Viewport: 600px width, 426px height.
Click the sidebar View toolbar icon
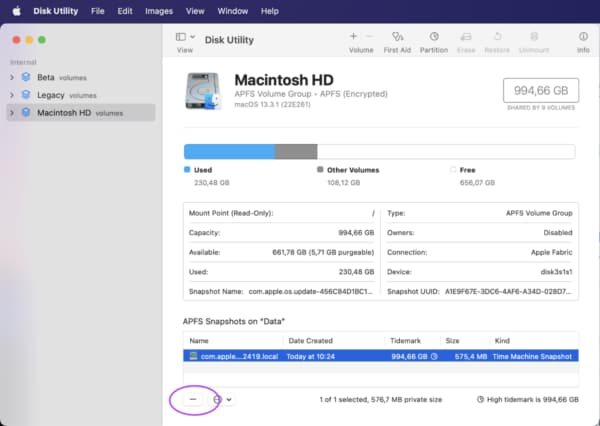181,37
